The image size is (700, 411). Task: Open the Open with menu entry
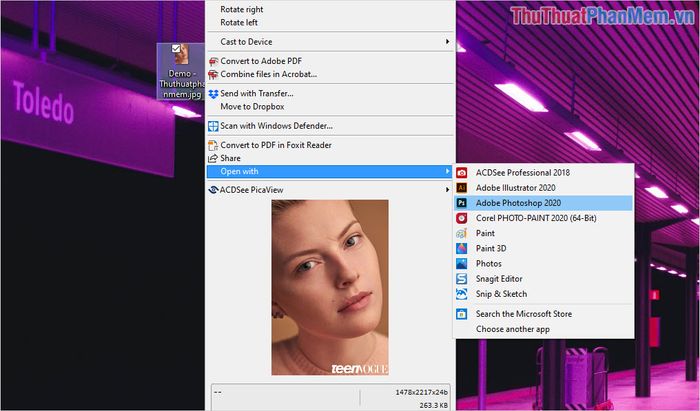coord(330,171)
